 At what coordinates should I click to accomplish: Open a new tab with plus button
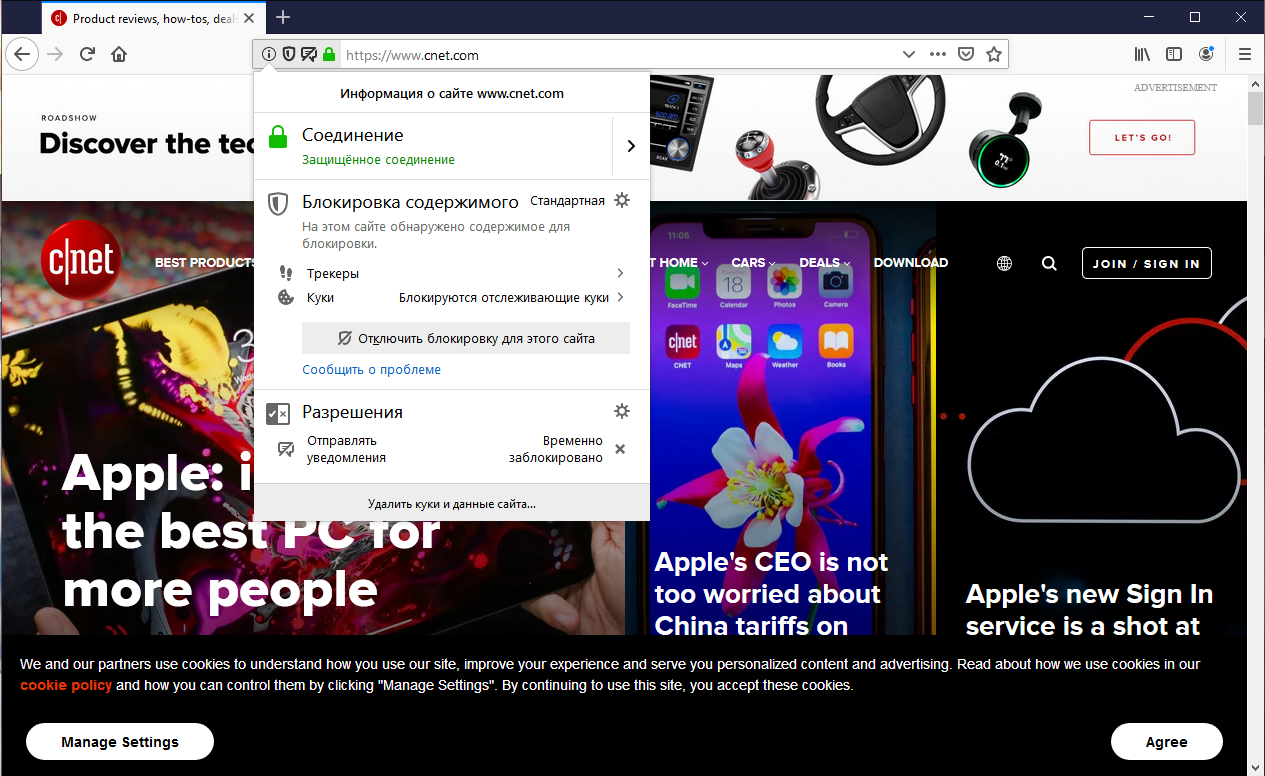click(x=283, y=17)
